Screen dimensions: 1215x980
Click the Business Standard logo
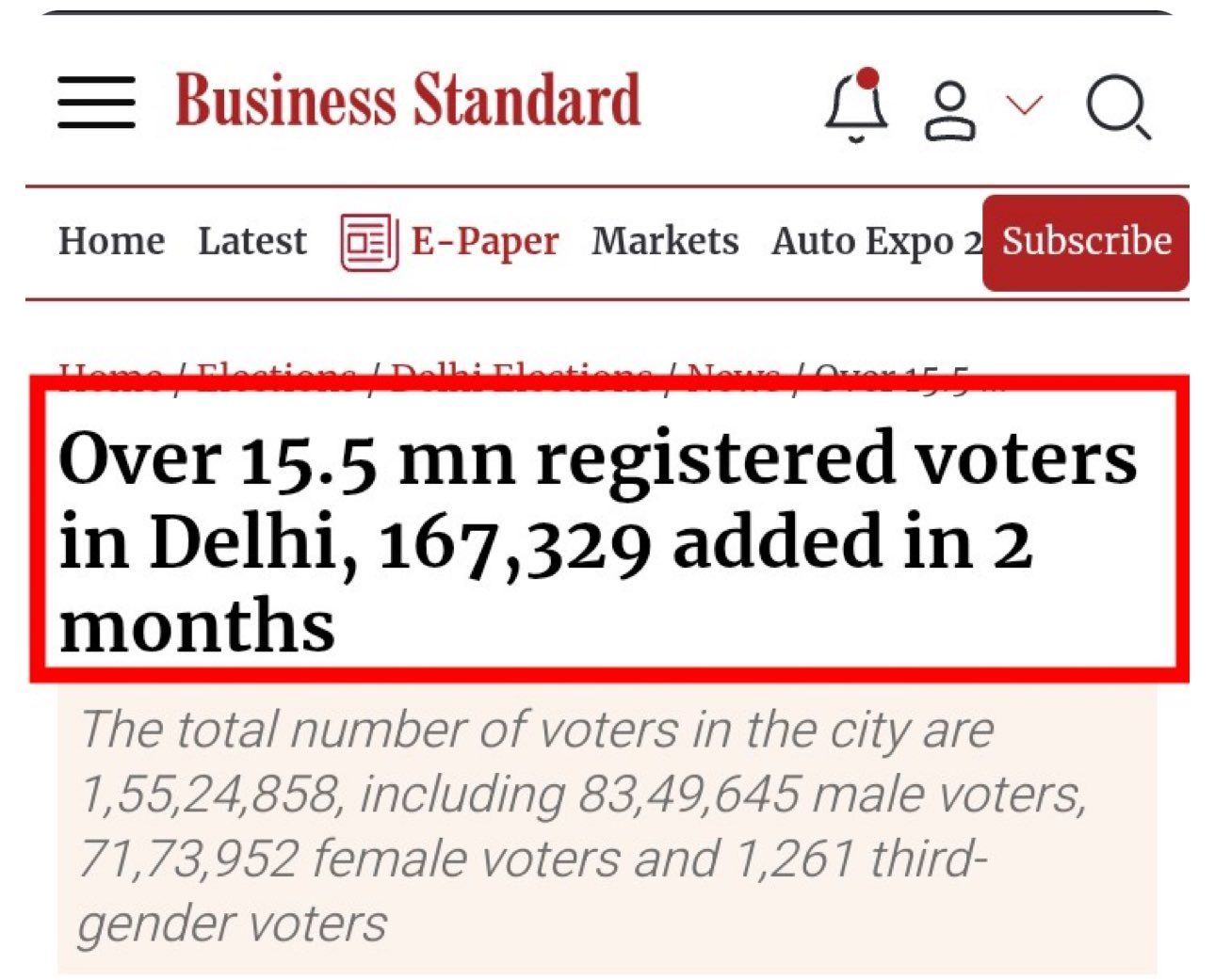coord(407,100)
